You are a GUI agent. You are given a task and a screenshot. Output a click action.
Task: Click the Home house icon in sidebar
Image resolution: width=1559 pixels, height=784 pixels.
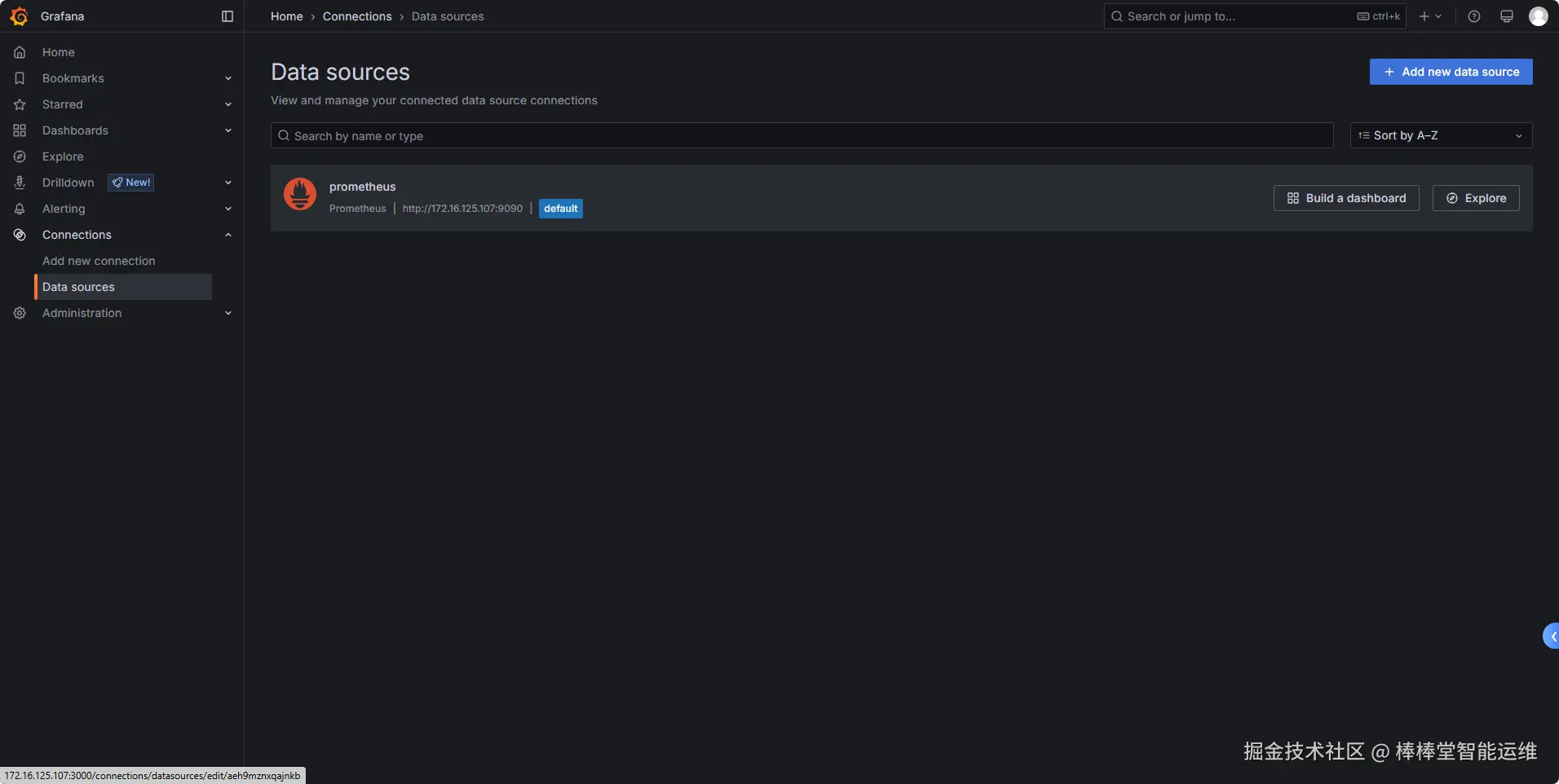pos(20,52)
